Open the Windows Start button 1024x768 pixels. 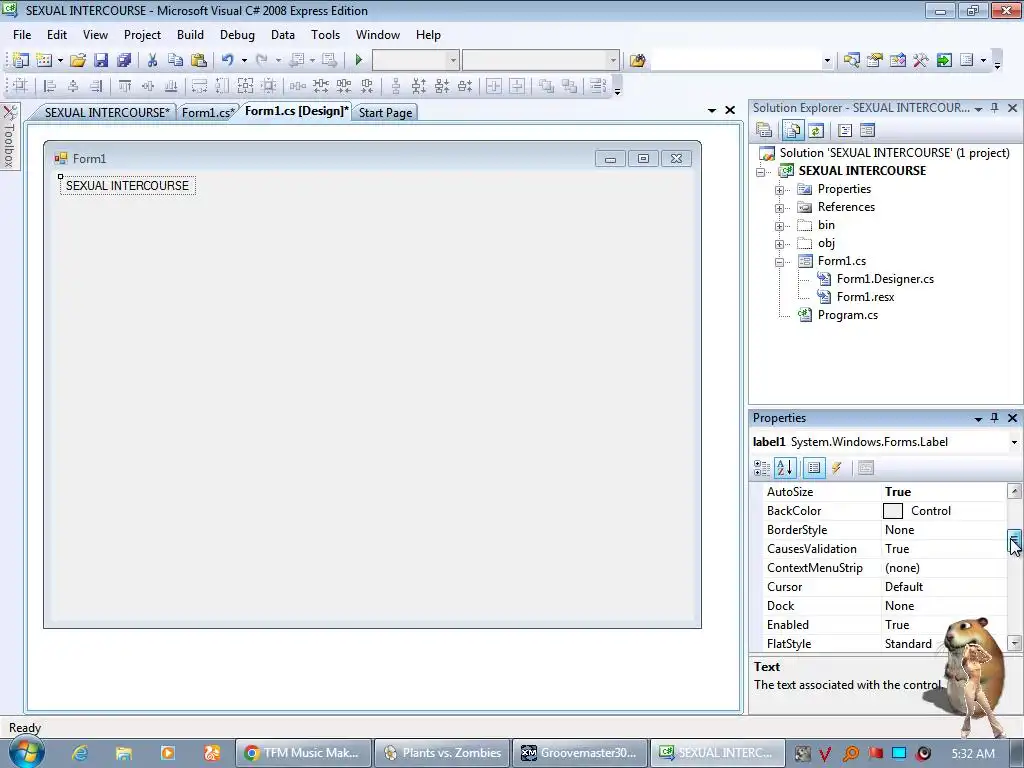[x=26, y=753]
